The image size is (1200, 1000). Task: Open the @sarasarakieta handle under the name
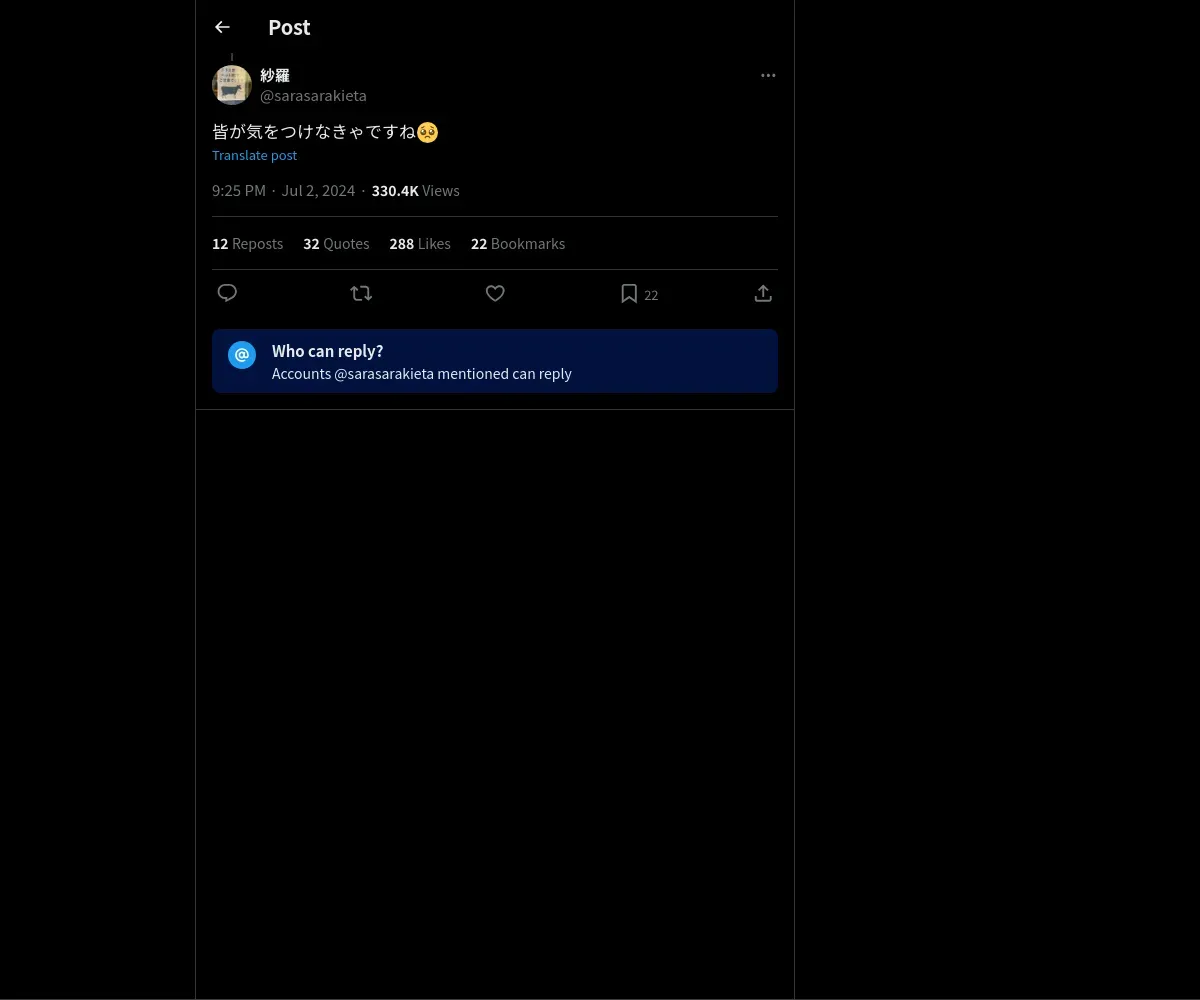pyautogui.click(x=313, y=96)
